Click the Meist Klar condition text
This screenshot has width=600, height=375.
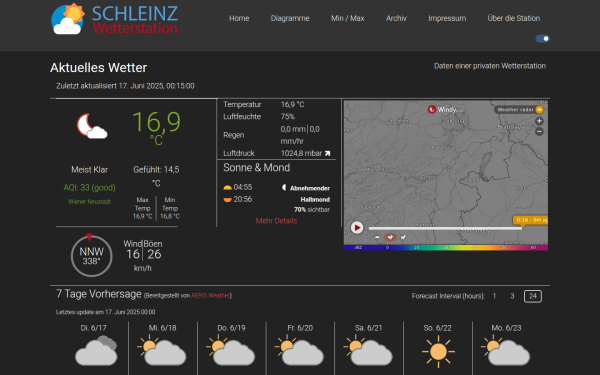[90, 170]
